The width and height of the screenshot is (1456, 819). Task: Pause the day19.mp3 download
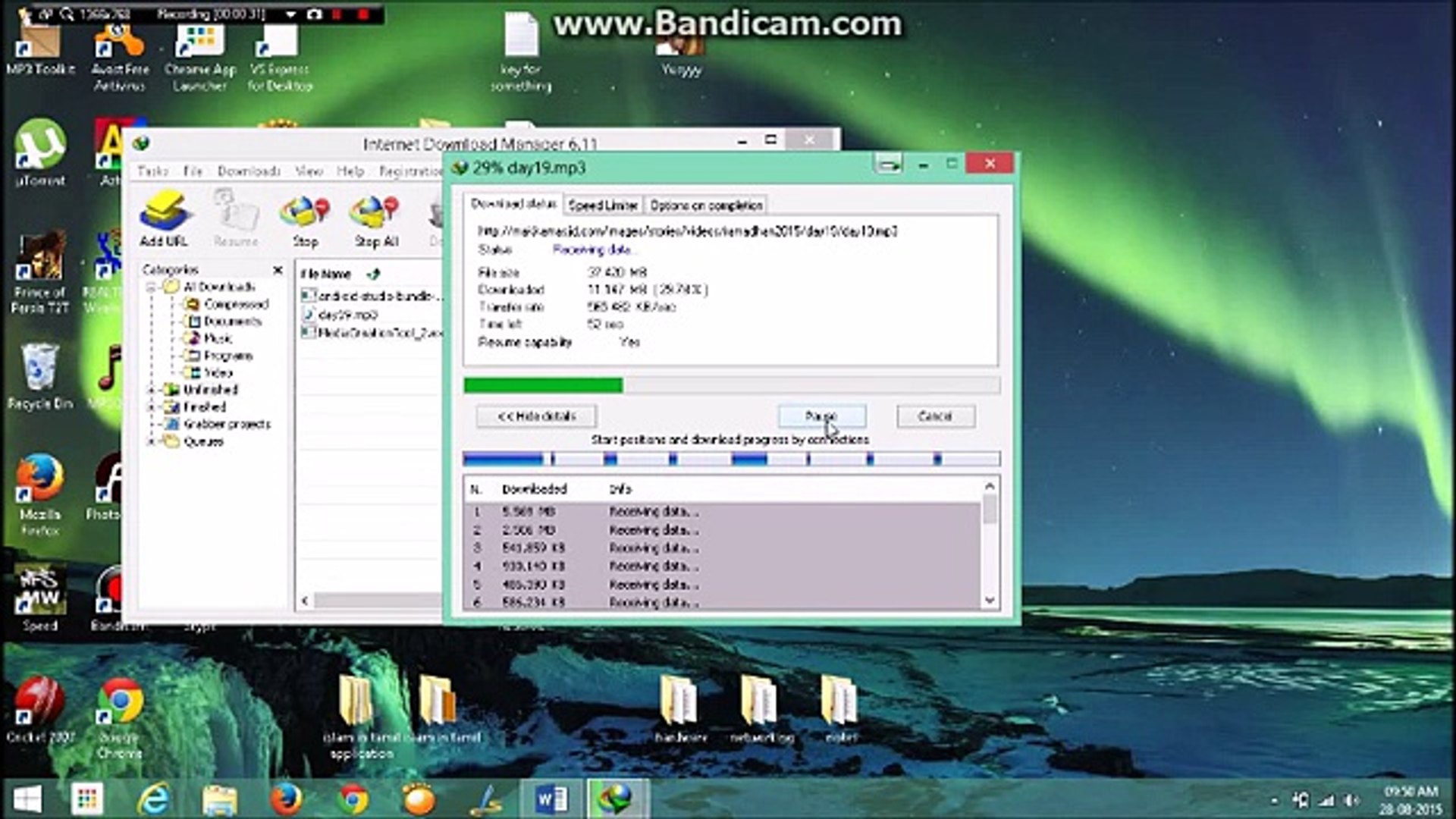(821, 416)
